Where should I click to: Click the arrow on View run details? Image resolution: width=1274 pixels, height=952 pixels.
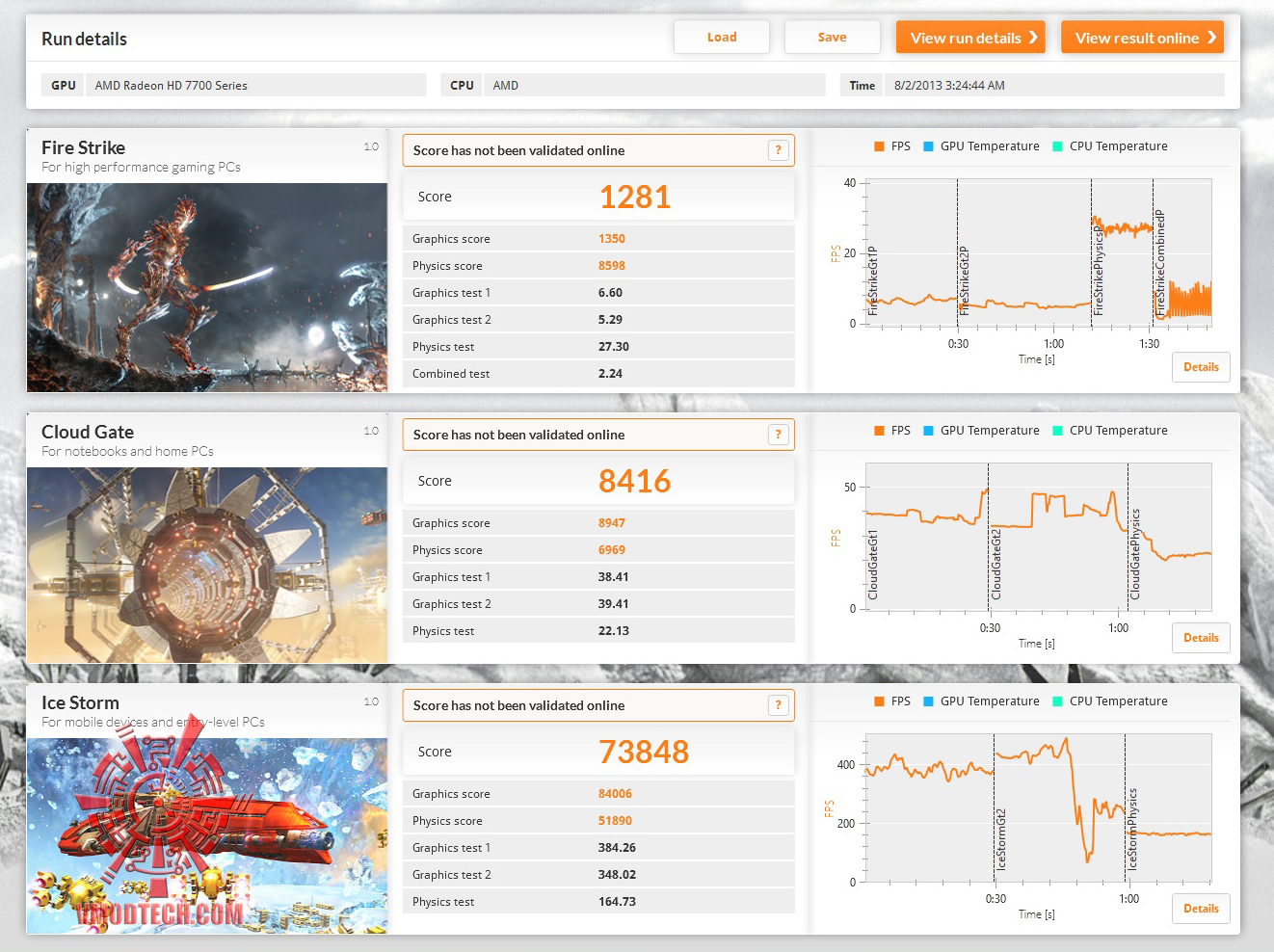[1033, 38]
